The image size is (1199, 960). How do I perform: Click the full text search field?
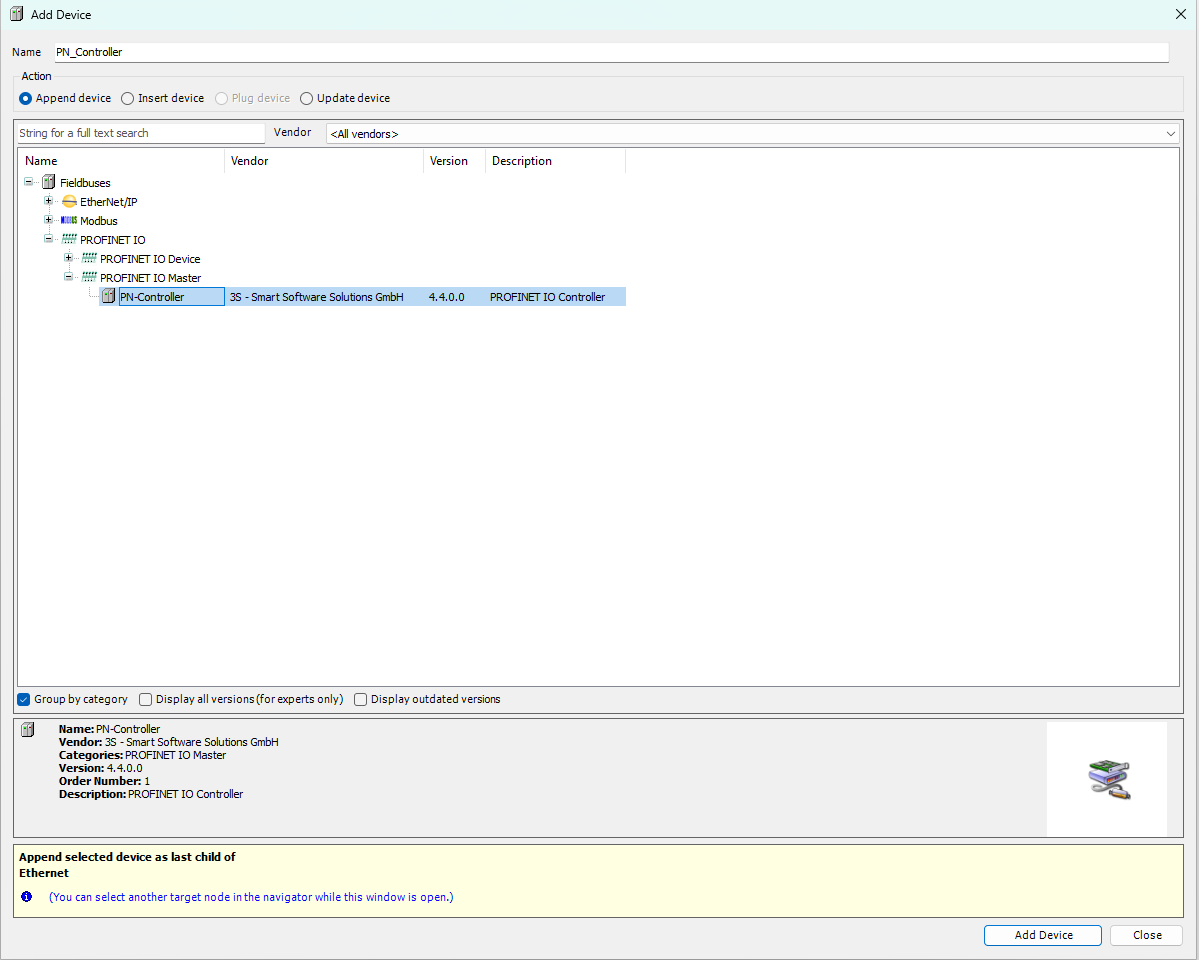(x=140, y=132)
